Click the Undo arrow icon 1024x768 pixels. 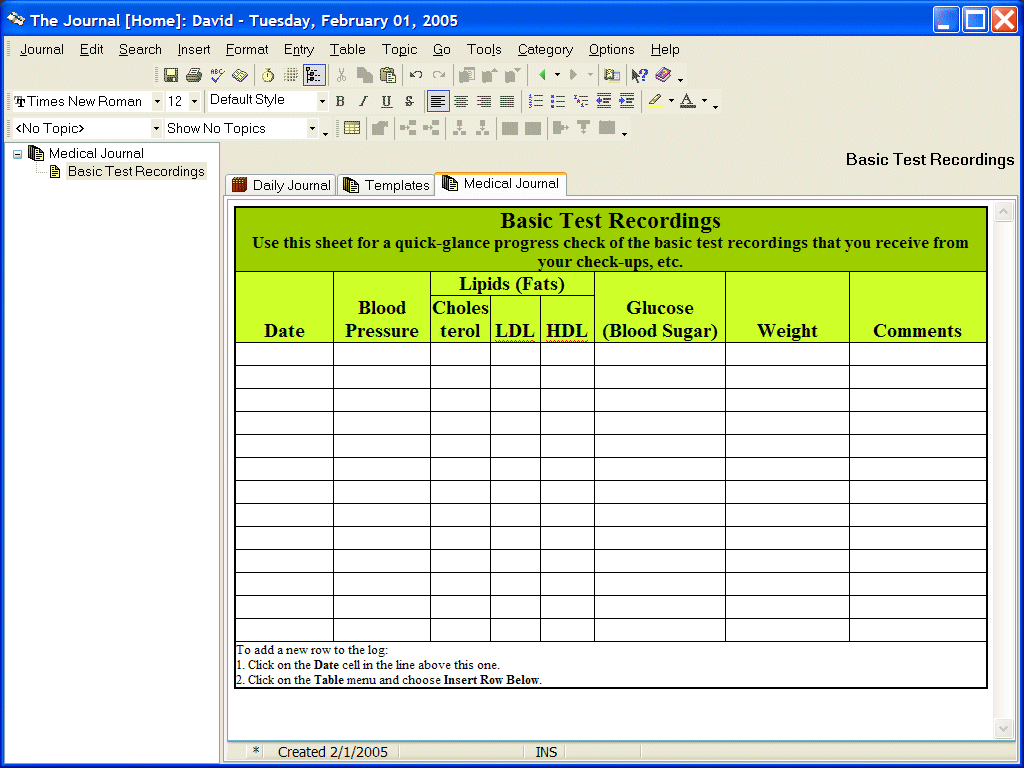(x=416, y=75)
